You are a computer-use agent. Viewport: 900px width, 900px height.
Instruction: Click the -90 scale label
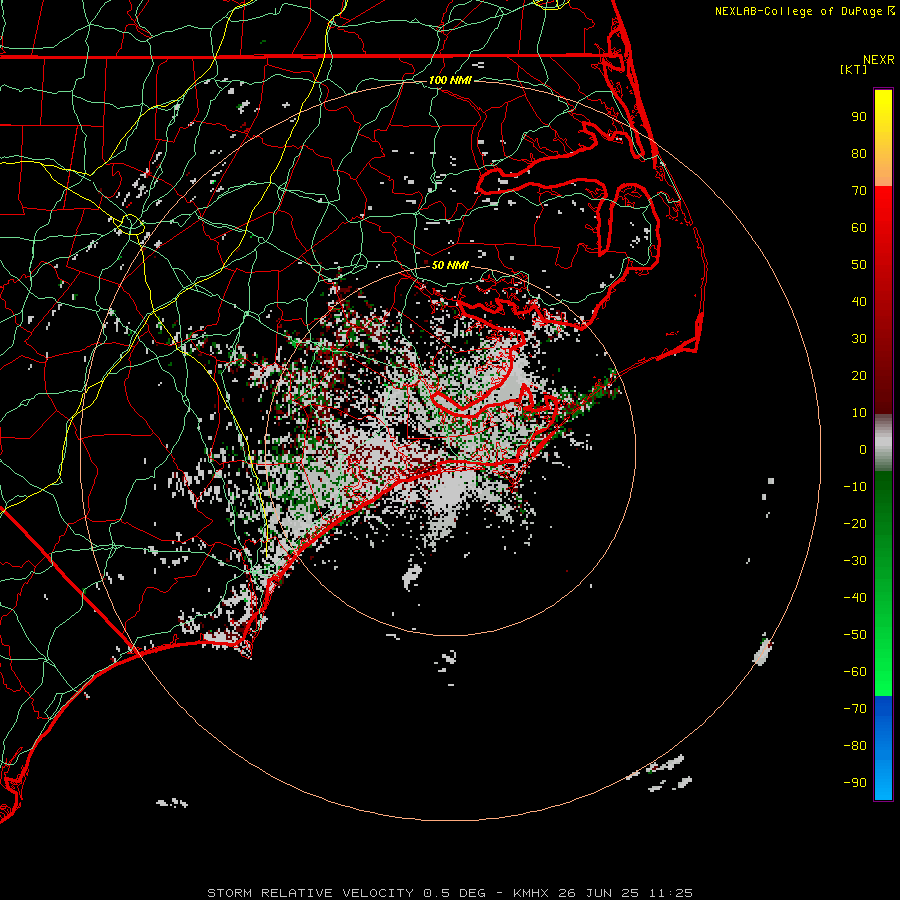point(855,782)
